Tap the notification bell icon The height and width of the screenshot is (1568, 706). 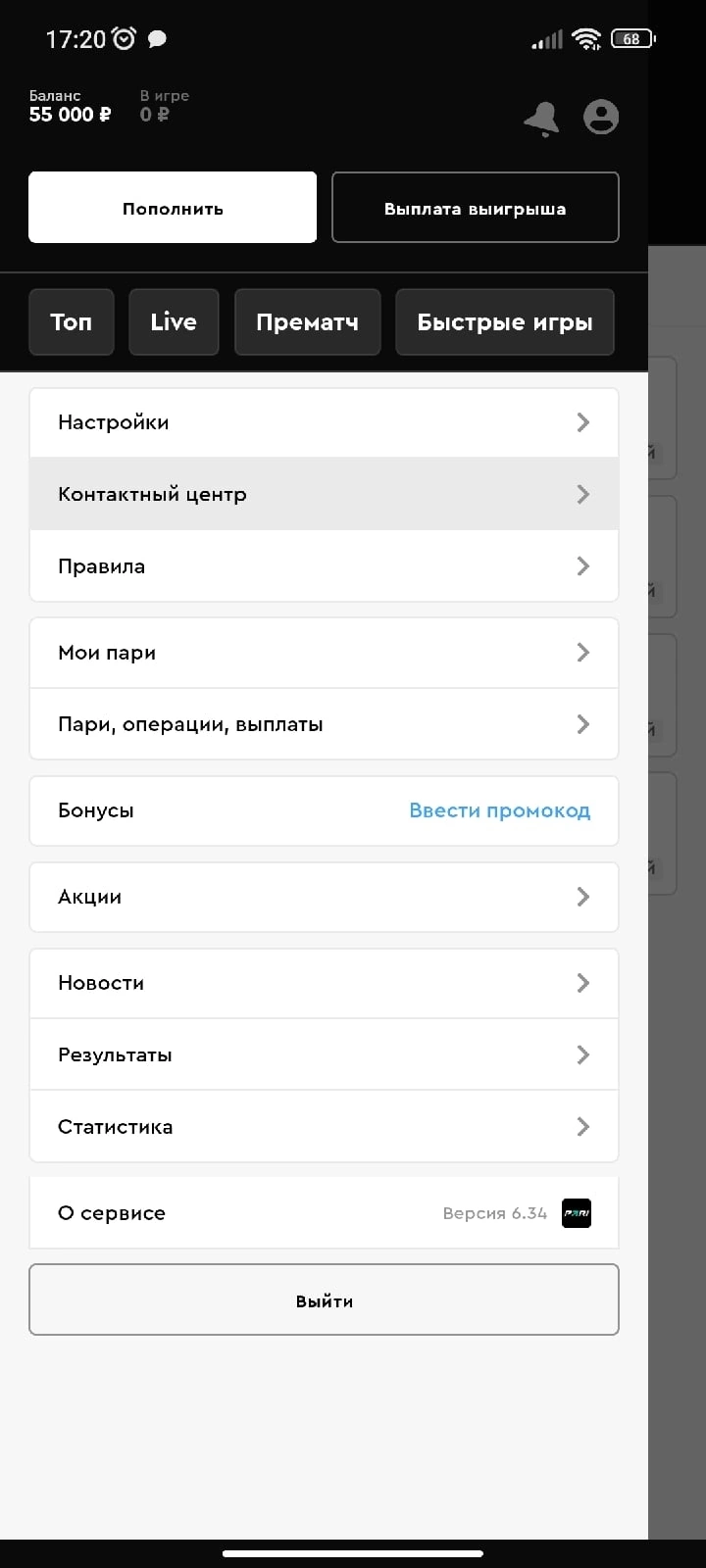pos(541,119)
